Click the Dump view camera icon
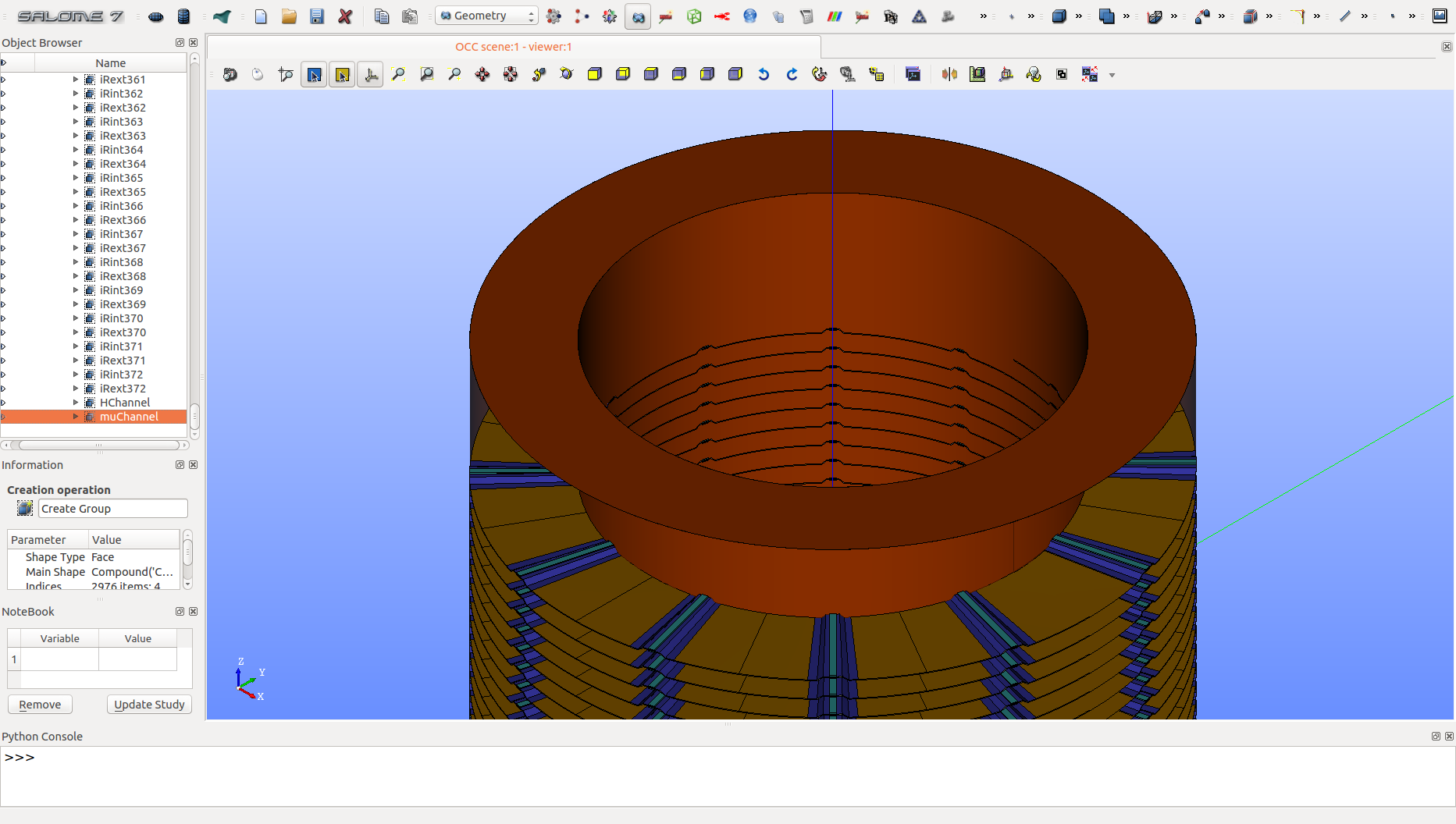The width and height of the screenshot is (1456, 824). coord(230,74)
